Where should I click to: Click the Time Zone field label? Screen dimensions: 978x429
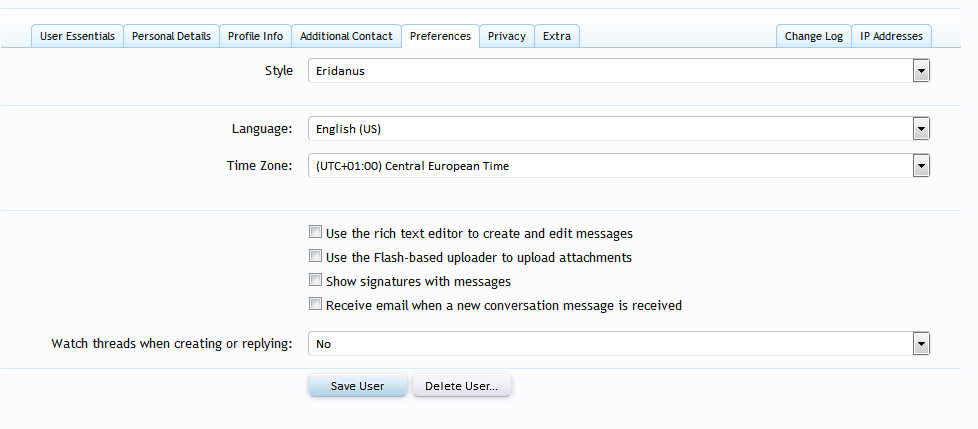point(259,166)
